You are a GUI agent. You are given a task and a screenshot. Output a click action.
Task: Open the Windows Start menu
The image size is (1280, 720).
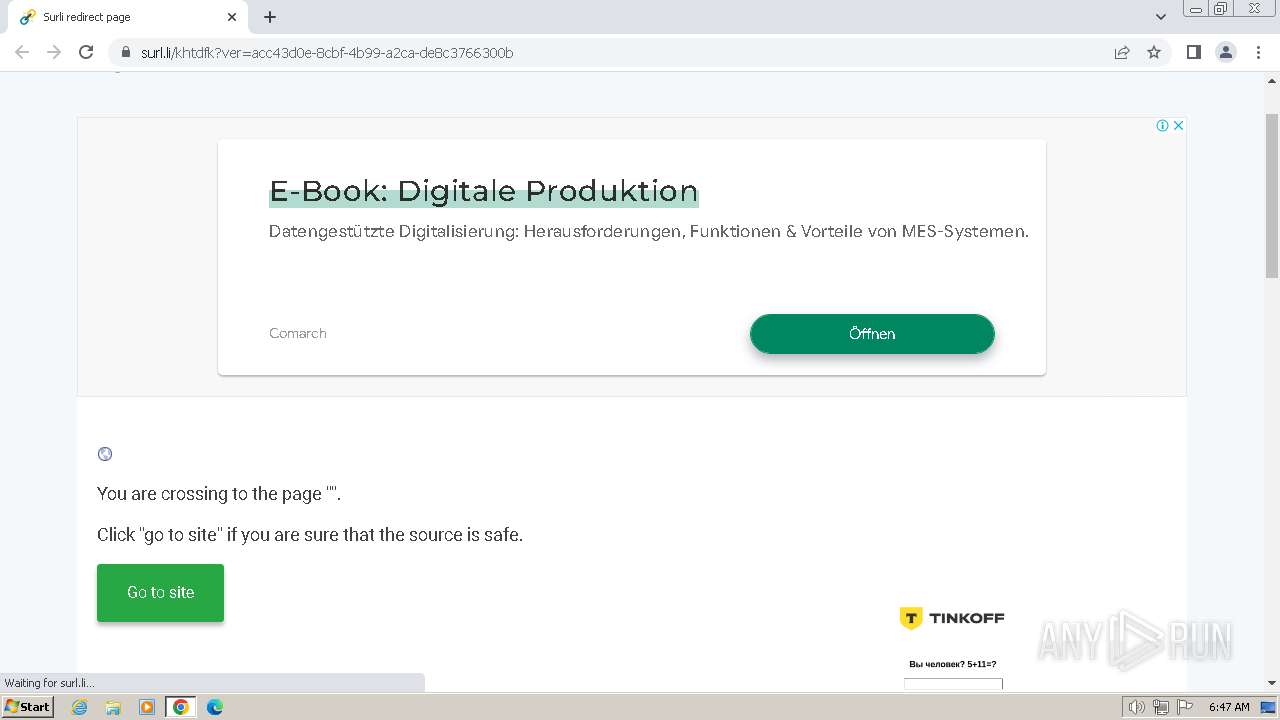pos(27,707)
